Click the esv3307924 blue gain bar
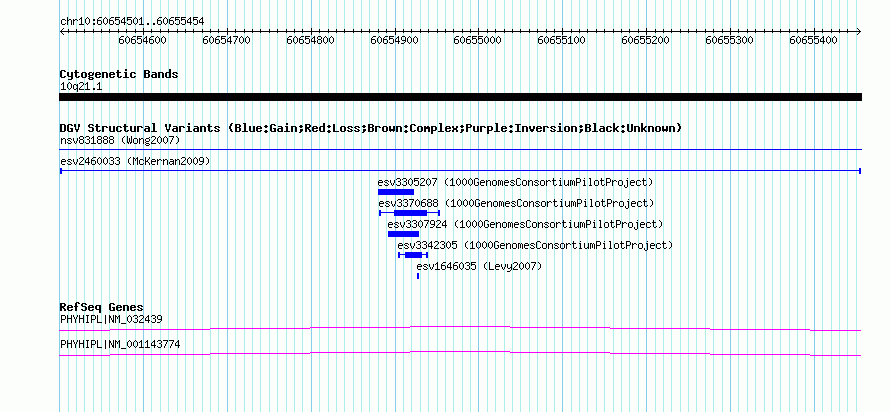The width and height of the screenshot is (890, 412). pos(404,234)
